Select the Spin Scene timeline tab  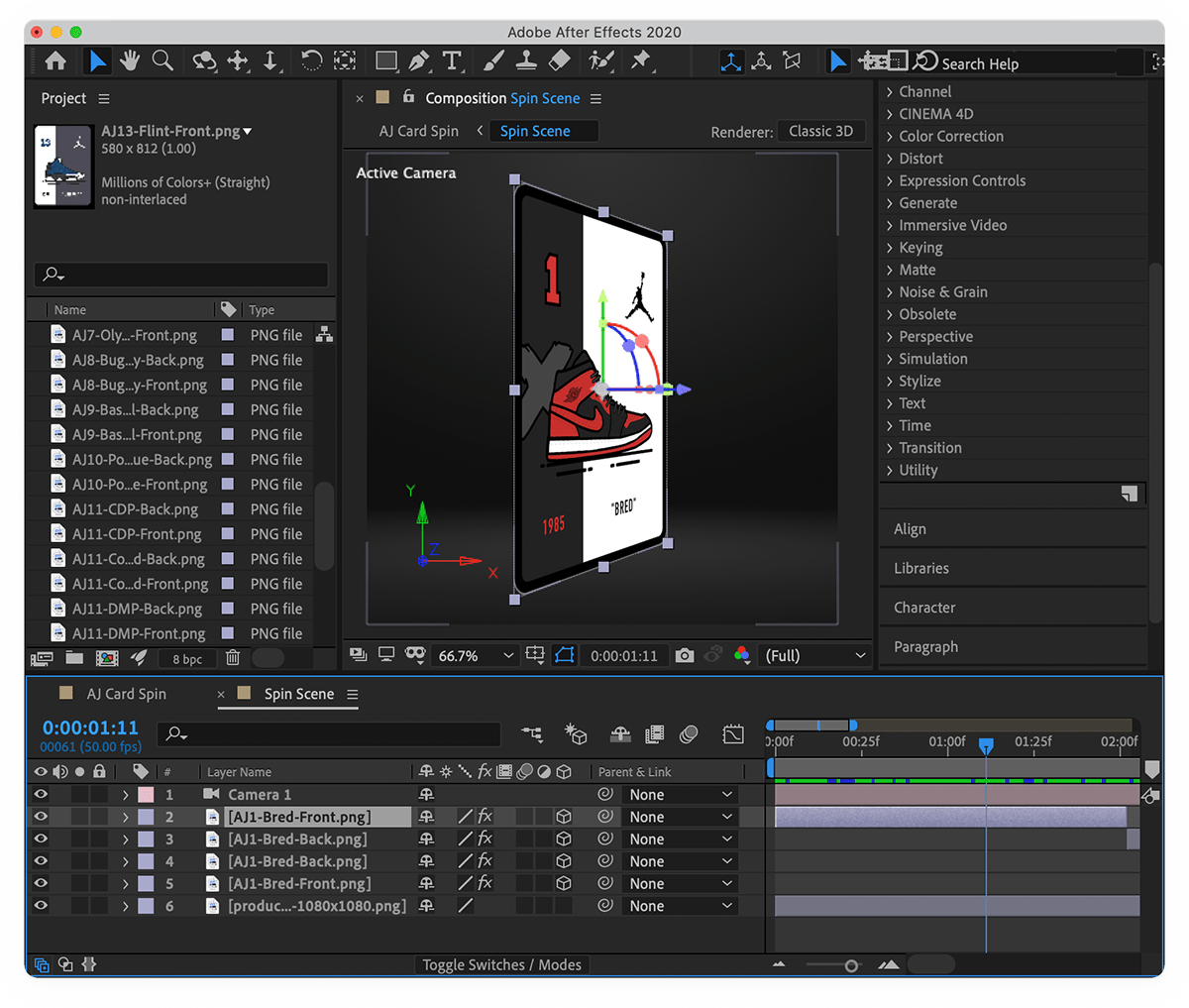pyautogui.click(x=298, y=694)
